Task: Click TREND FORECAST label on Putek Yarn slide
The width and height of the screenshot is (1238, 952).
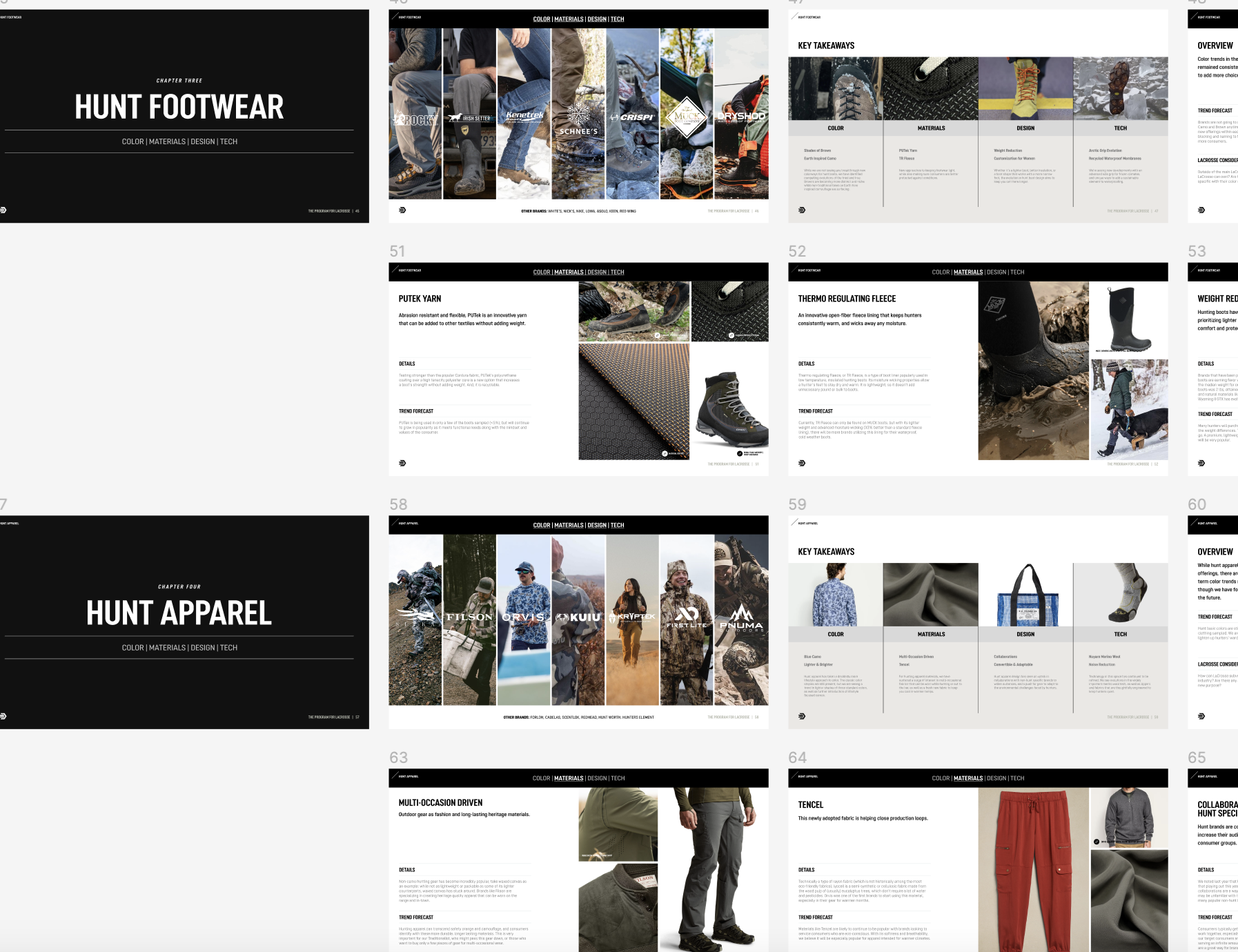Action: 416,411
